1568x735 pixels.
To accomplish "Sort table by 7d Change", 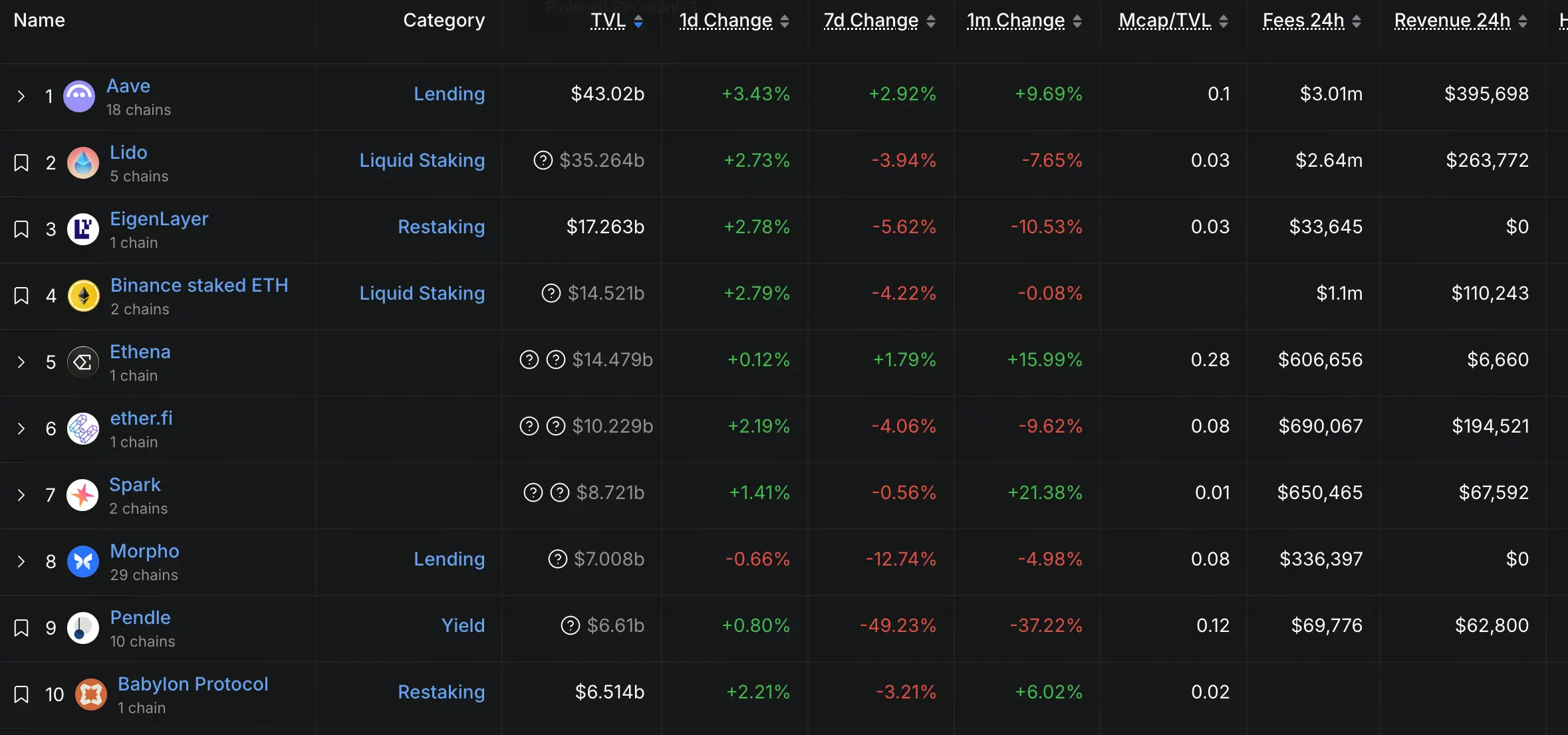I will (880, 21).
